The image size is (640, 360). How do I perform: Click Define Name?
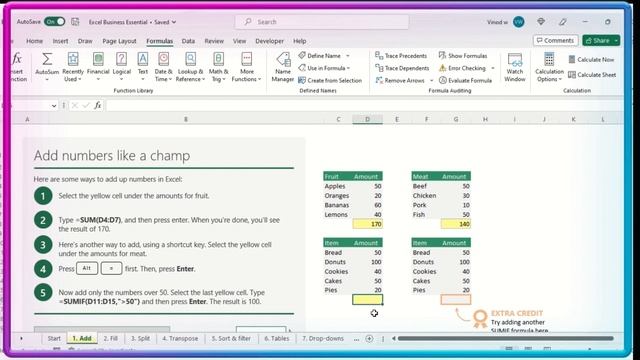click(x=320, y=56)
